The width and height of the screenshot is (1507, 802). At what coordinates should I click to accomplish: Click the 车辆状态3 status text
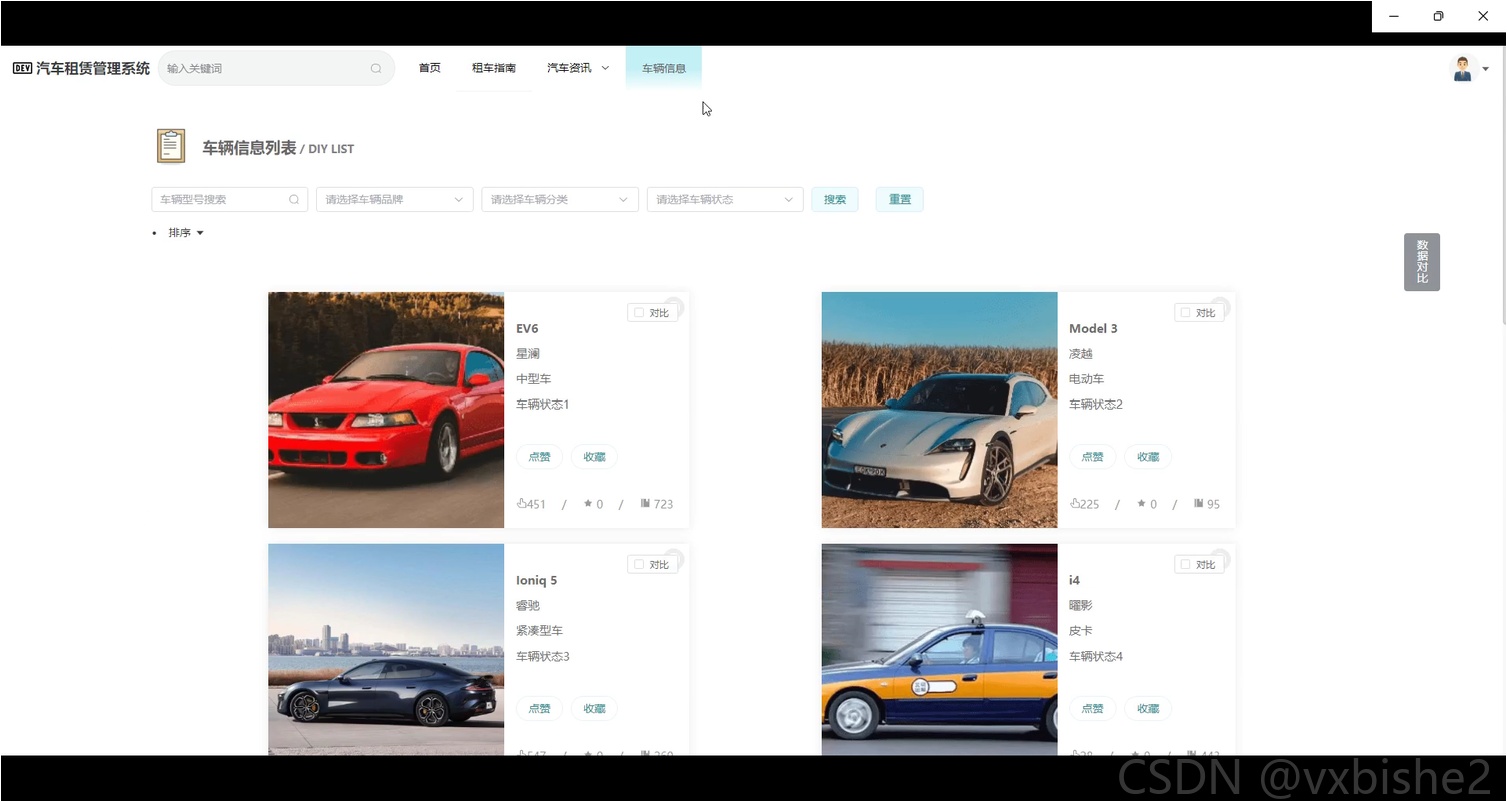[543, 657]
